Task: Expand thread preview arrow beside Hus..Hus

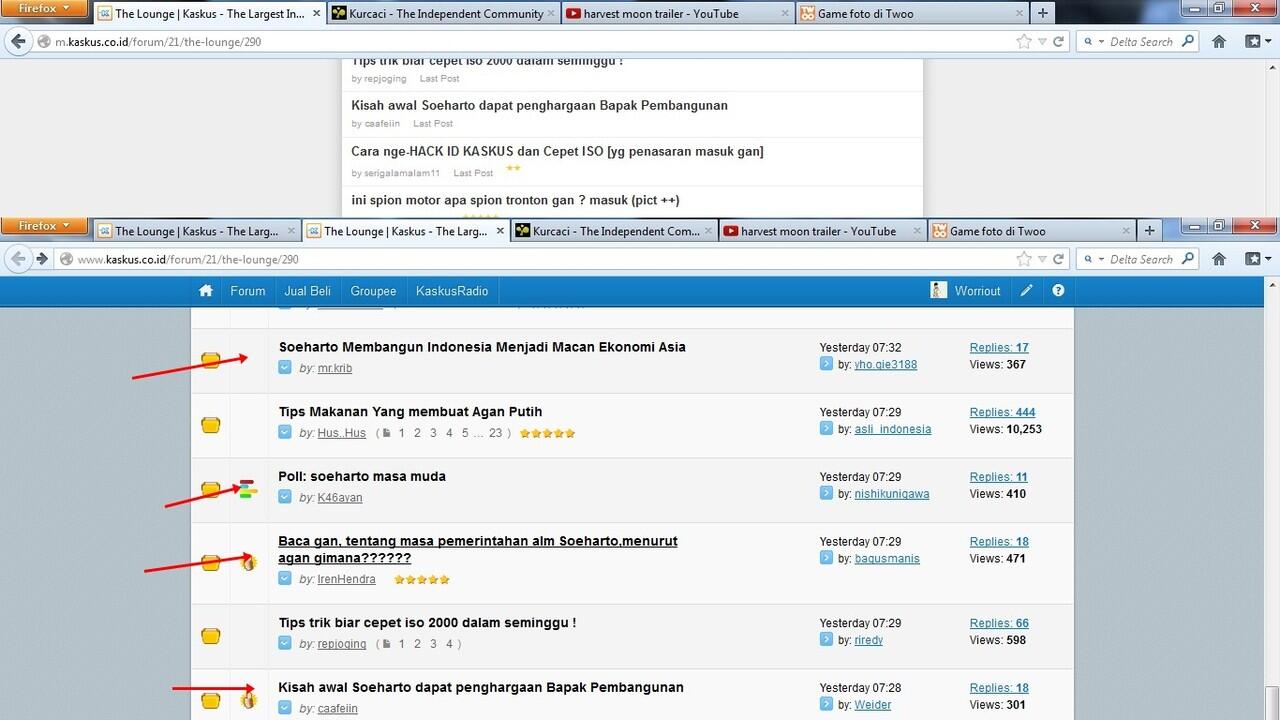Action: pyautogui.click(x=285, y=433)
